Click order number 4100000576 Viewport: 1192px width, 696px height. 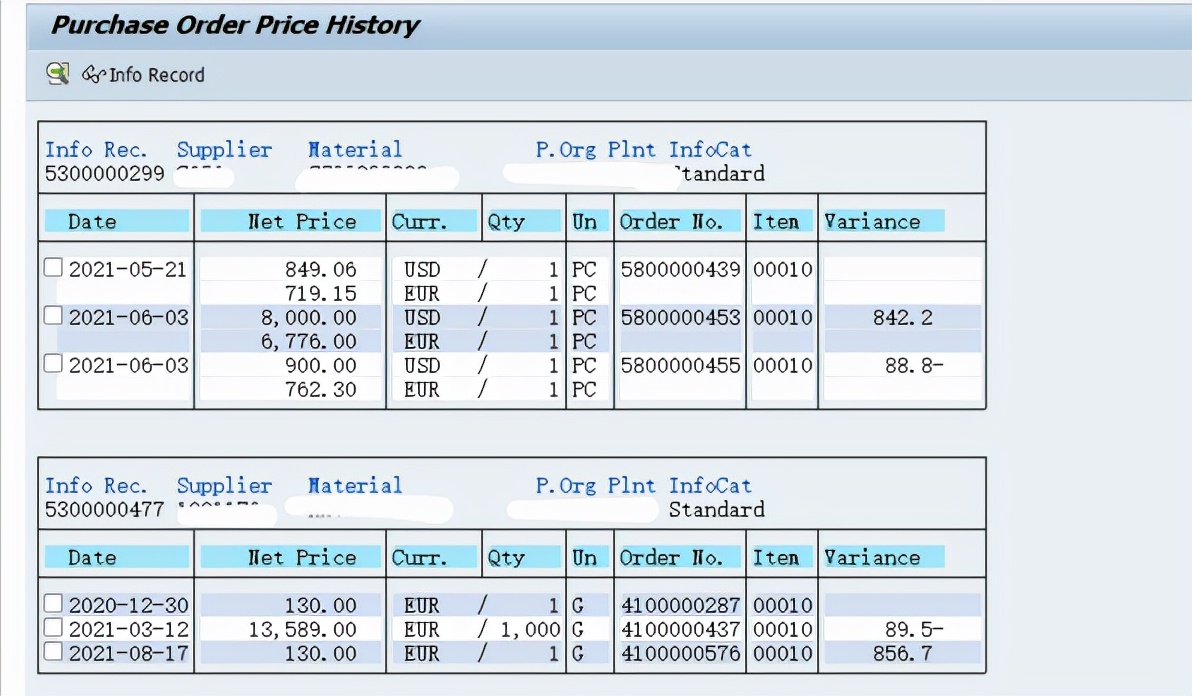pyautogui.click(x=680, y=654)
